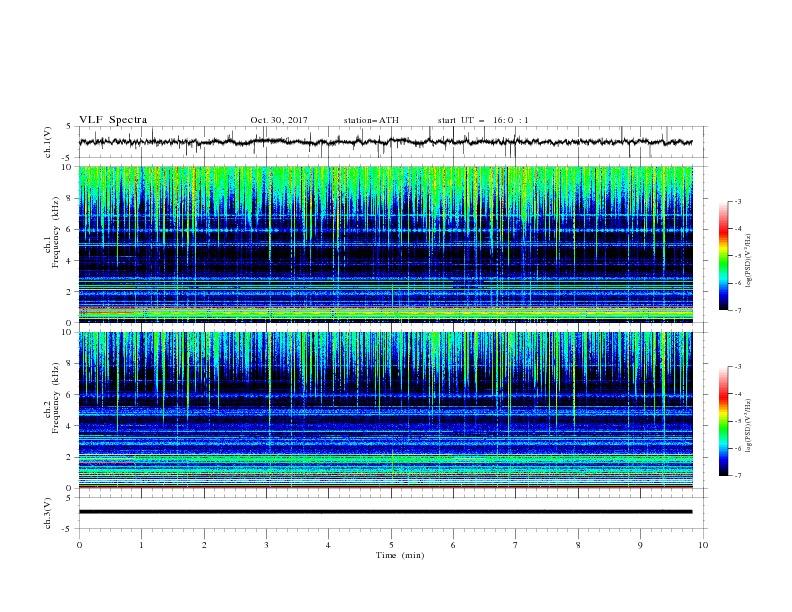
Task: Select the ch.2 "Frequency (kHz)" axis label
Action: (x=56, y=398)
